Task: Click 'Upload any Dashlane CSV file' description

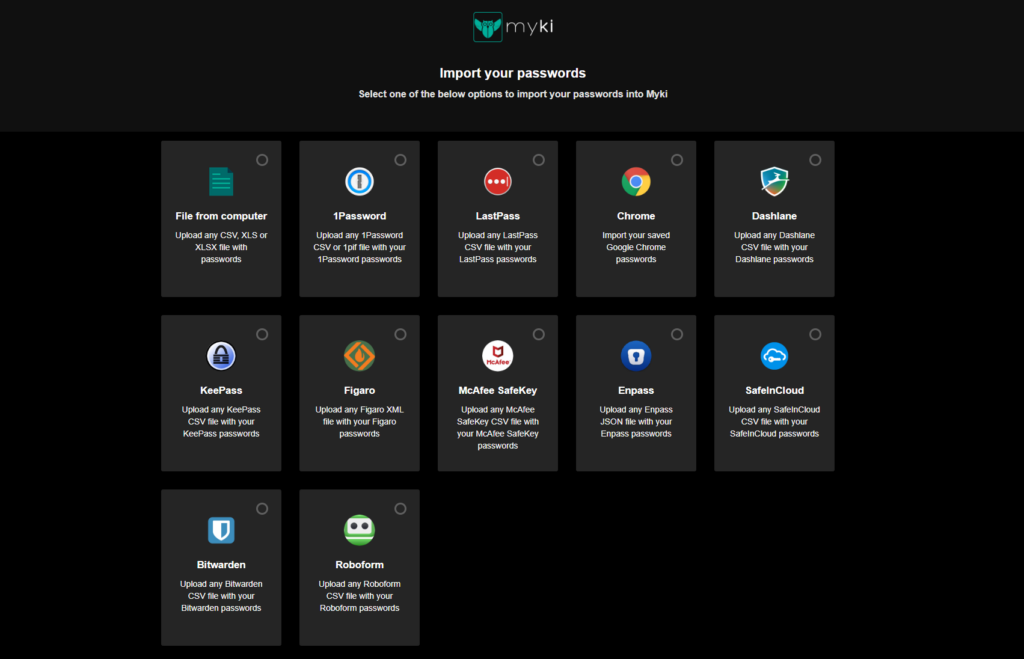Action: 775,248
